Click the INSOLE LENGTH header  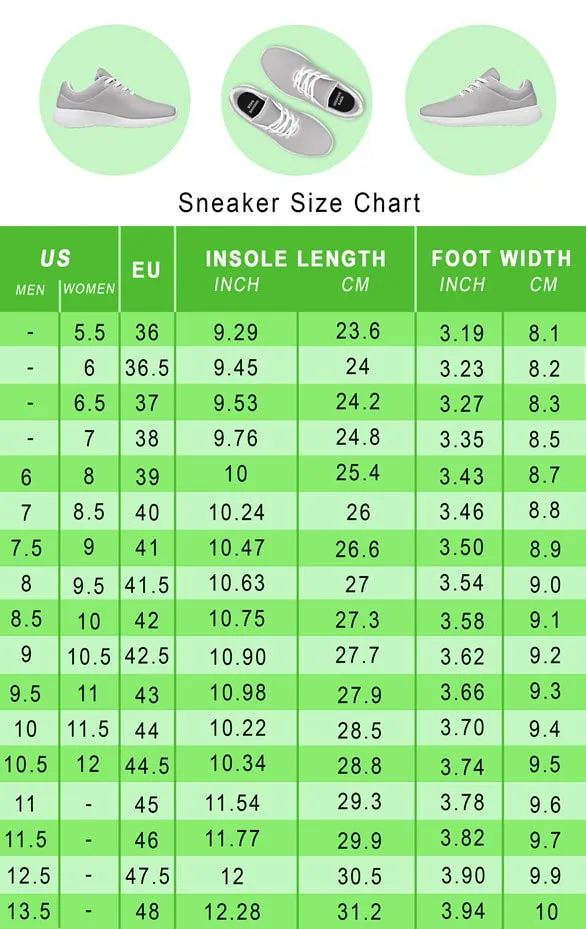[x=296, y=258]
